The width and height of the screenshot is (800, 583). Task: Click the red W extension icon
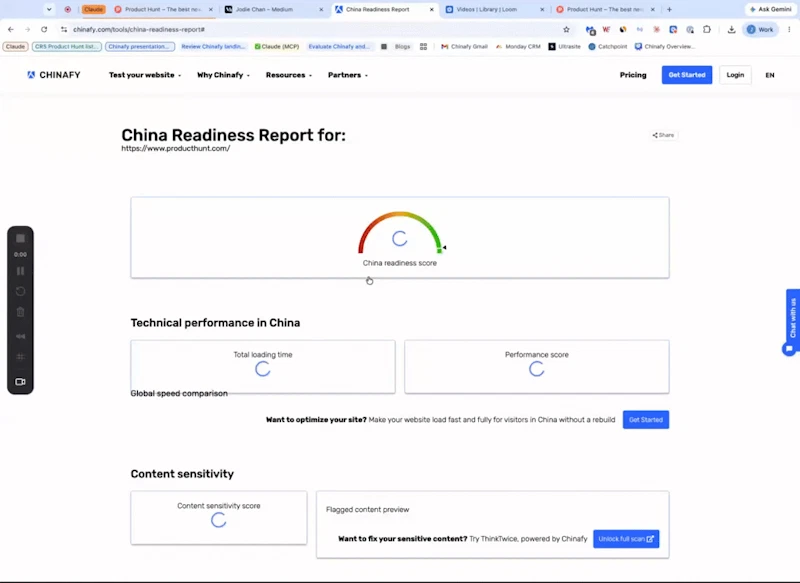[x=606, y=30]
